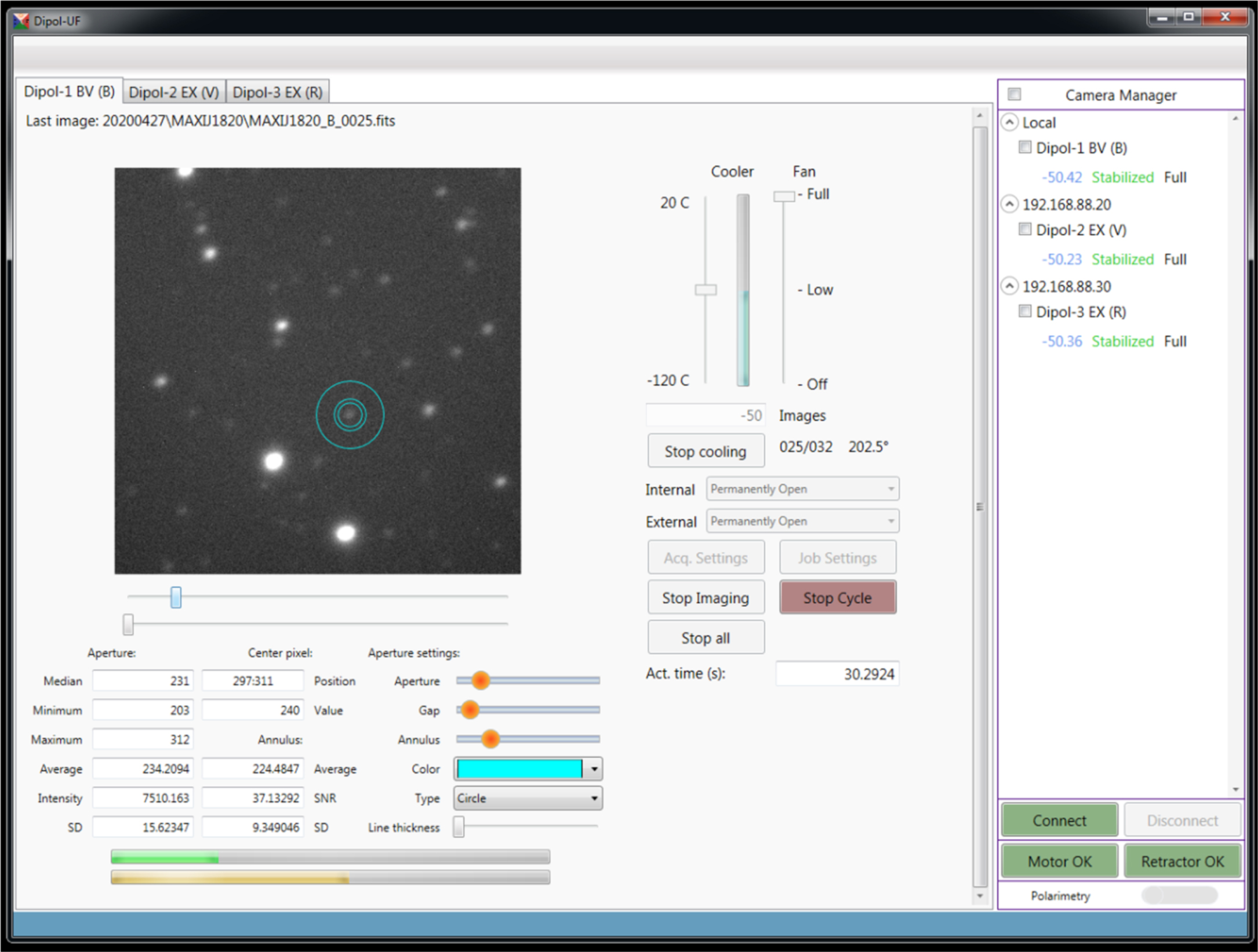Check the Camera Manager select-all checkbox
1258x952 pixels.
[1015, 94]
